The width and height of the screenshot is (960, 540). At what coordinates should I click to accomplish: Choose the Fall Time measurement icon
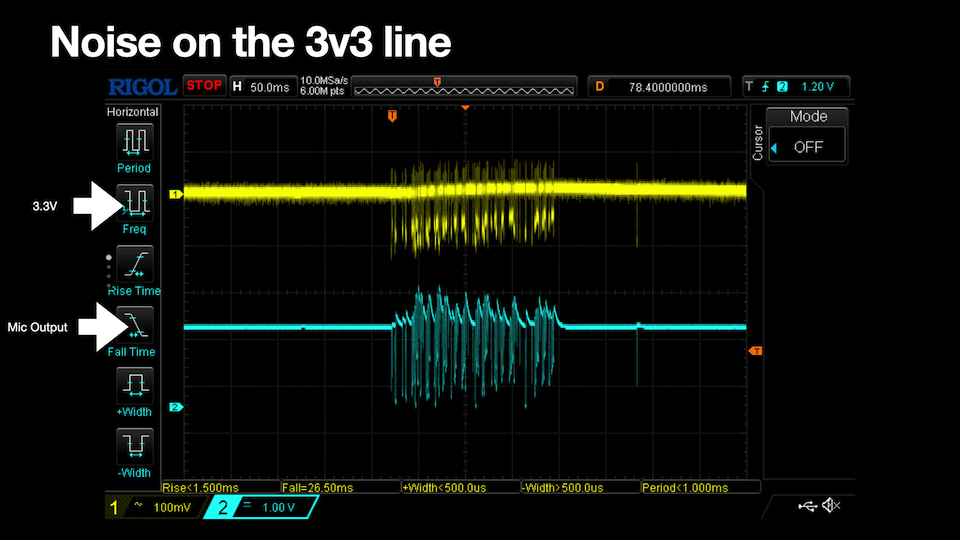(x=135, y=324)
